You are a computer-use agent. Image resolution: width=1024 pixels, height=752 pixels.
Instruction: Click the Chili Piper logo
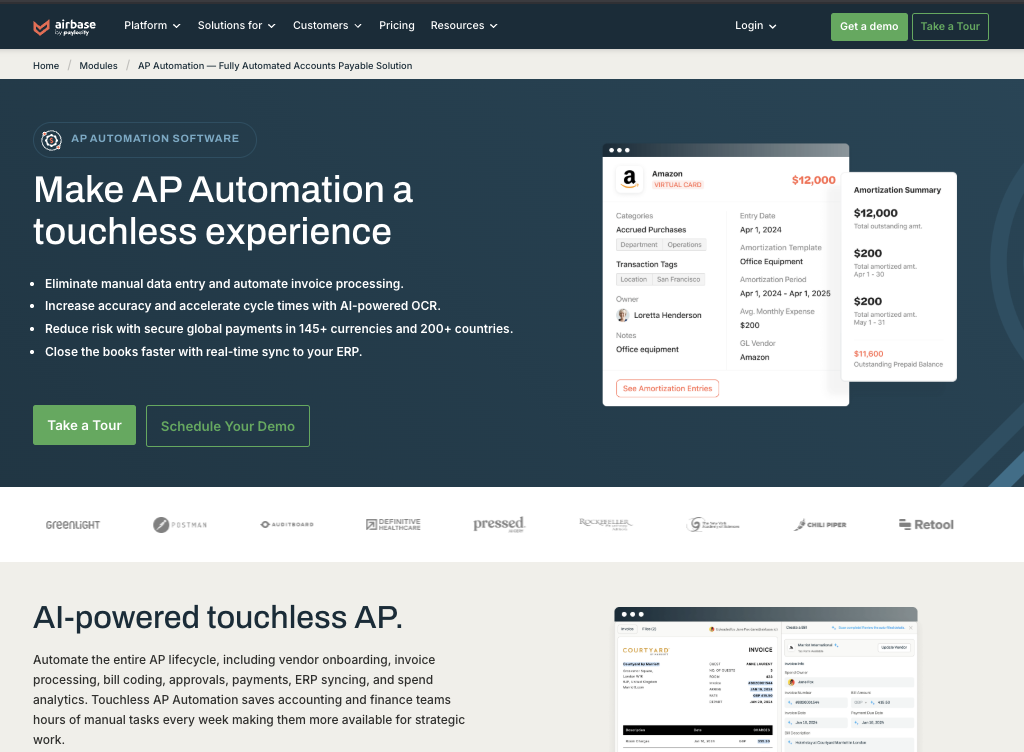pos(820,524)
